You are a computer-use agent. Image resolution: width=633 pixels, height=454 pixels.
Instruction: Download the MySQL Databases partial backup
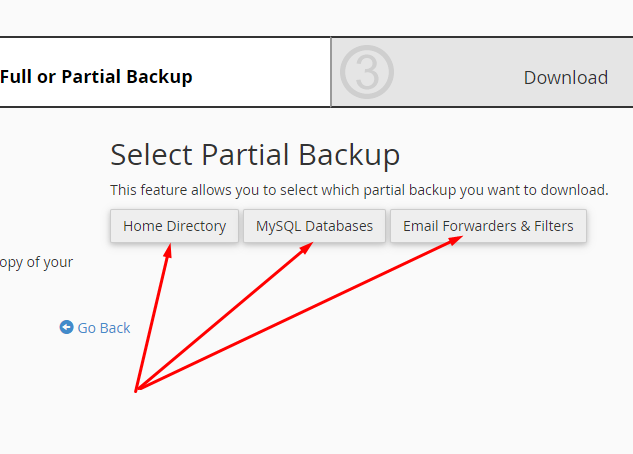(x=314, y=226)
